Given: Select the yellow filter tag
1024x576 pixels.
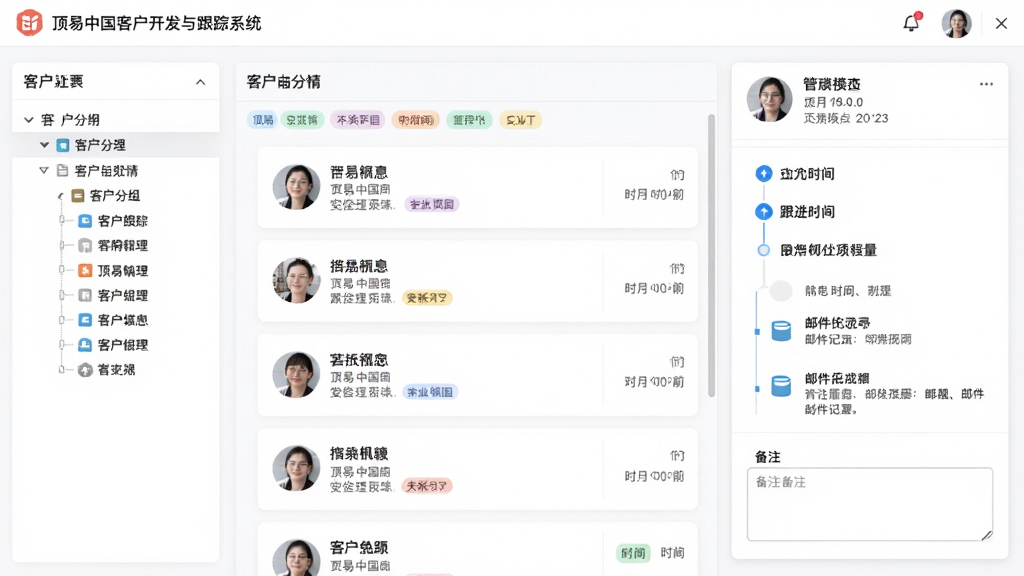Looking at the screenshot, I should point(520,120).
